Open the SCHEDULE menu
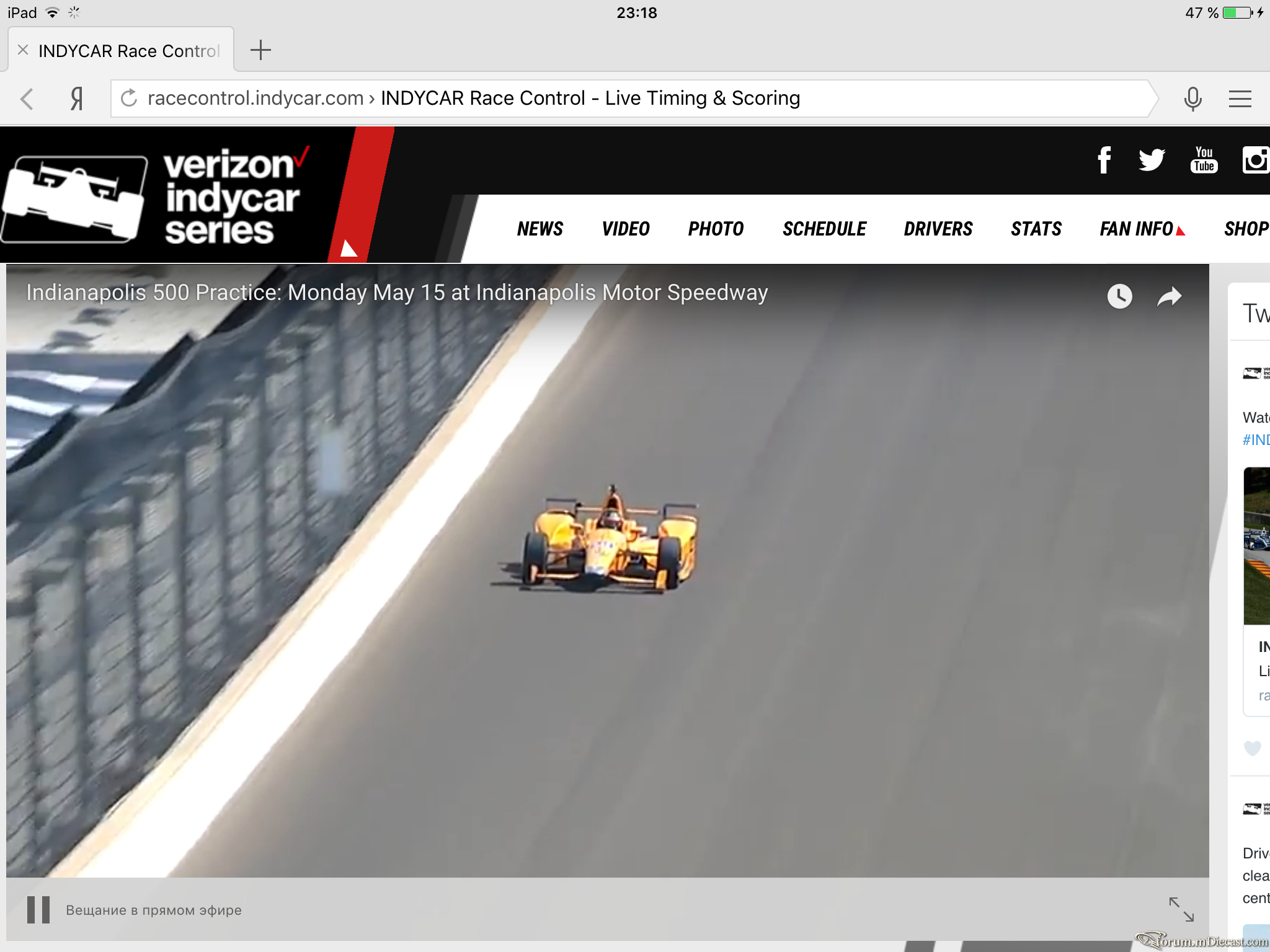Screen dimensions: 1270x952 (x=824, y=229)
